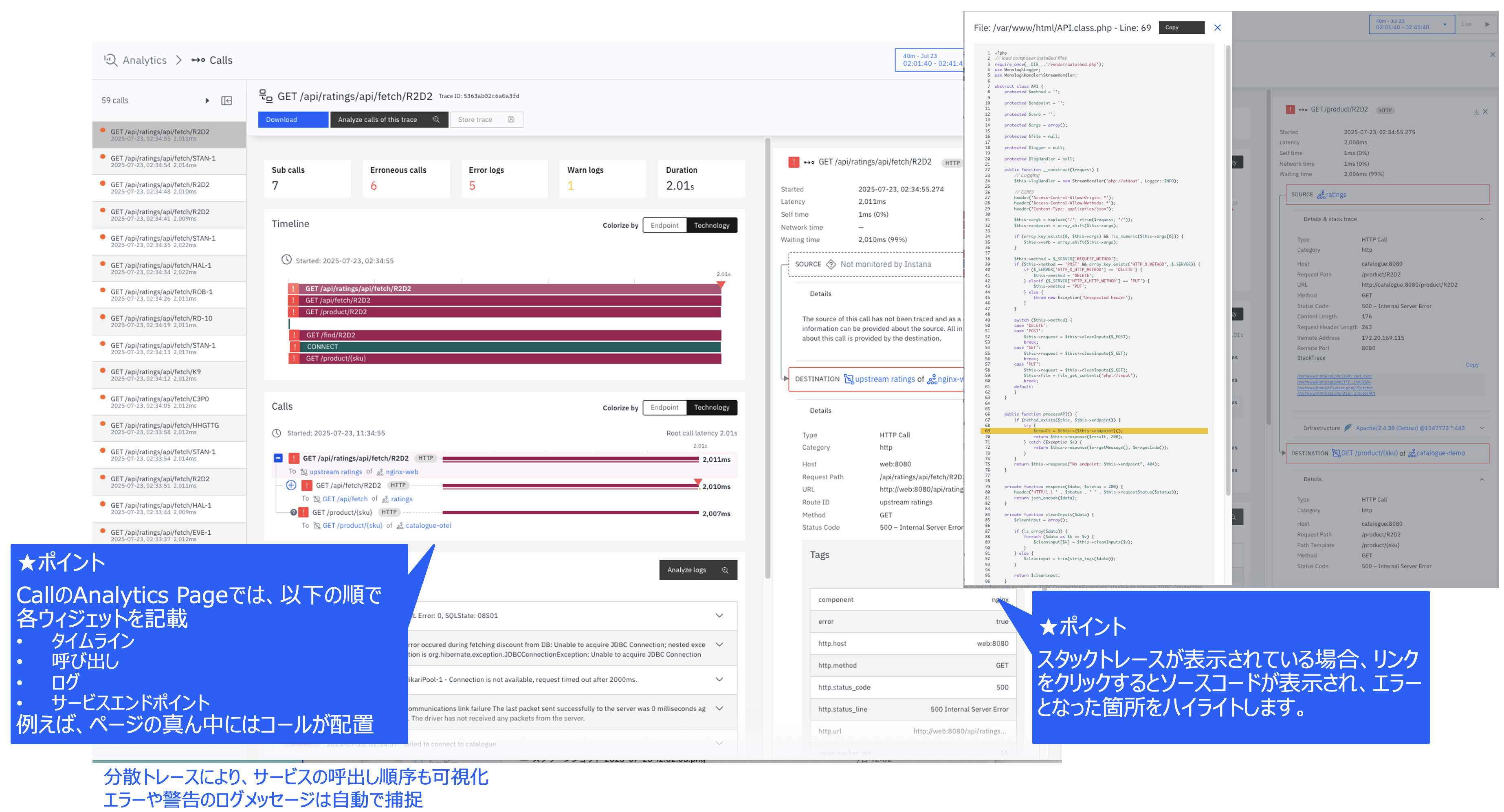Collapse the root GET /api/ratings/api/fetch/R2D2 call
The width and height of the screenshot is (1504, 812).
[x=279, y=458]
